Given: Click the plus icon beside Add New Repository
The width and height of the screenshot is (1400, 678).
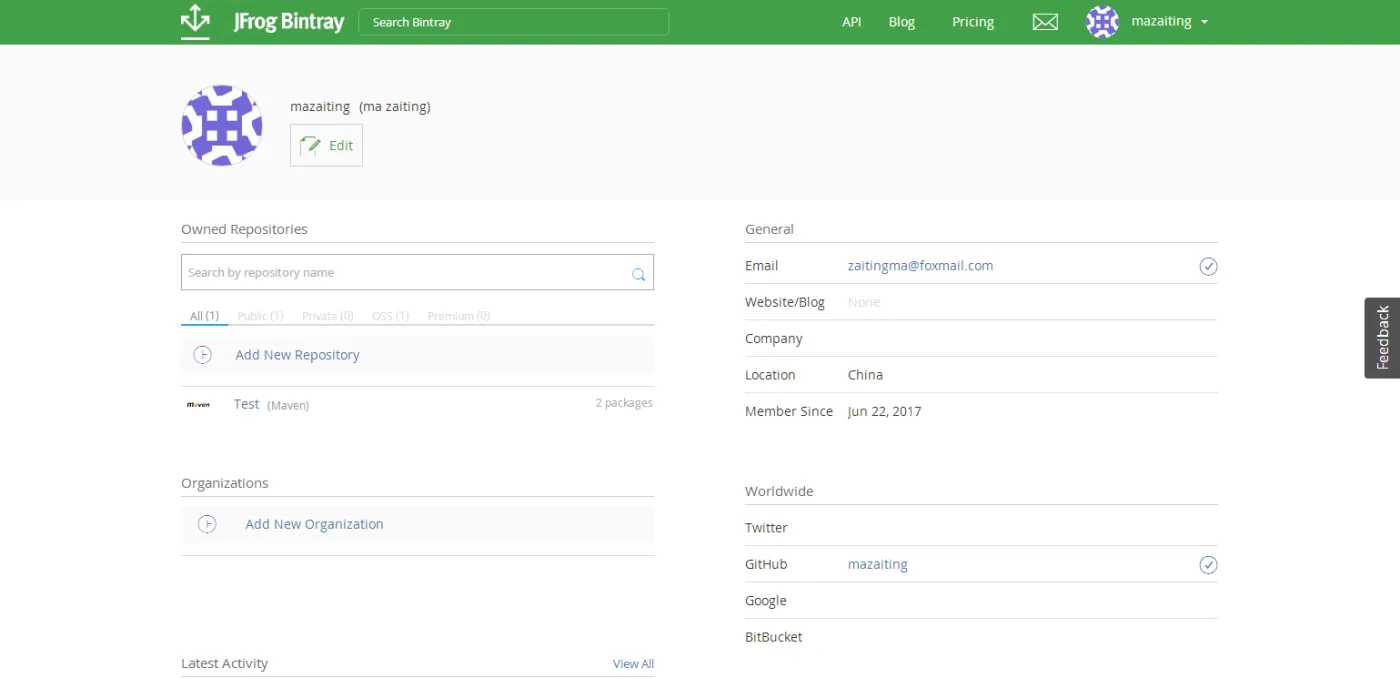Looking at the screenshot, I should coord(203,355).
